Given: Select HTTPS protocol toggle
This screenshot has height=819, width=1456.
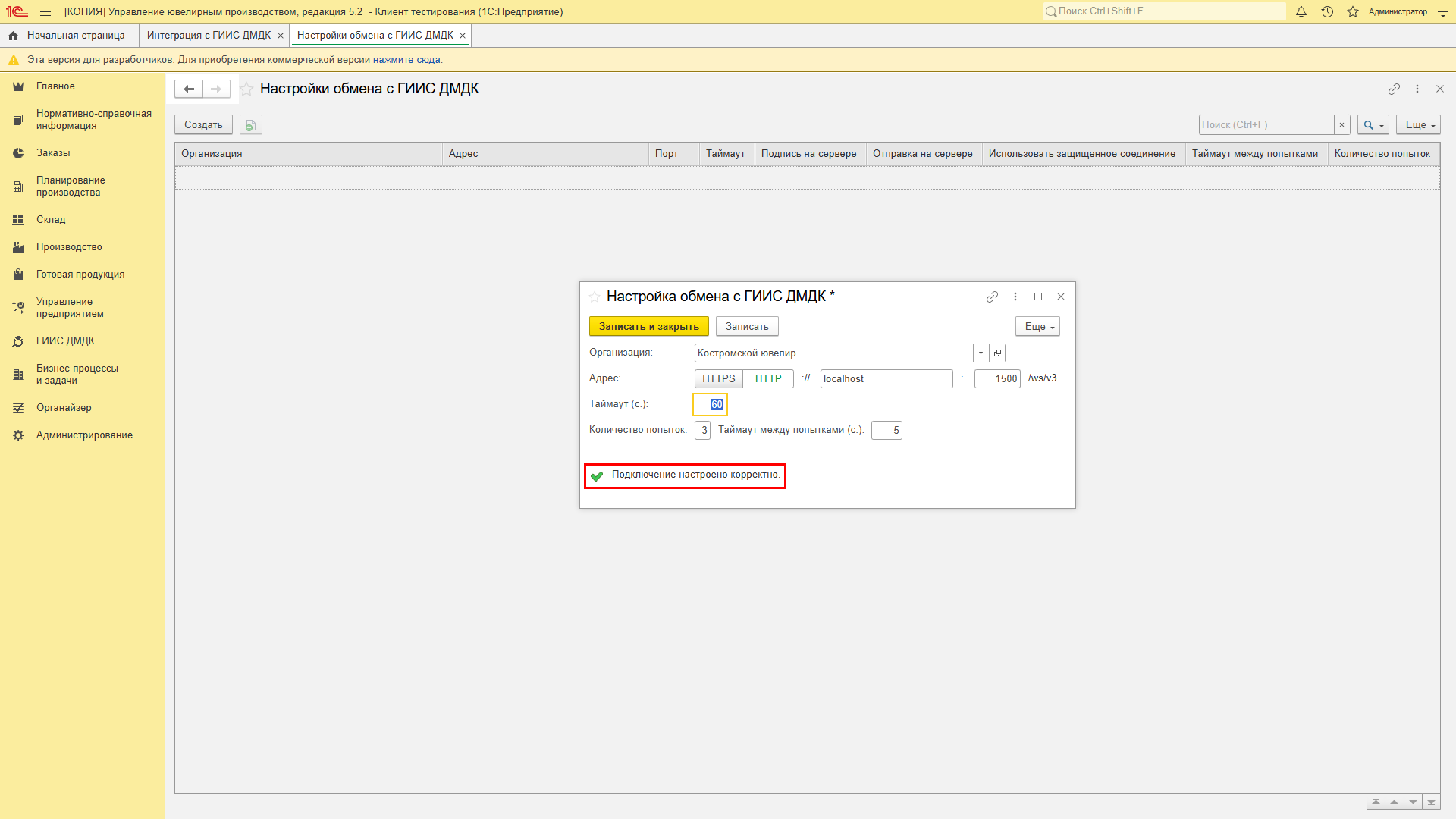Looking at the screenshot, I should tap(719, 379).
